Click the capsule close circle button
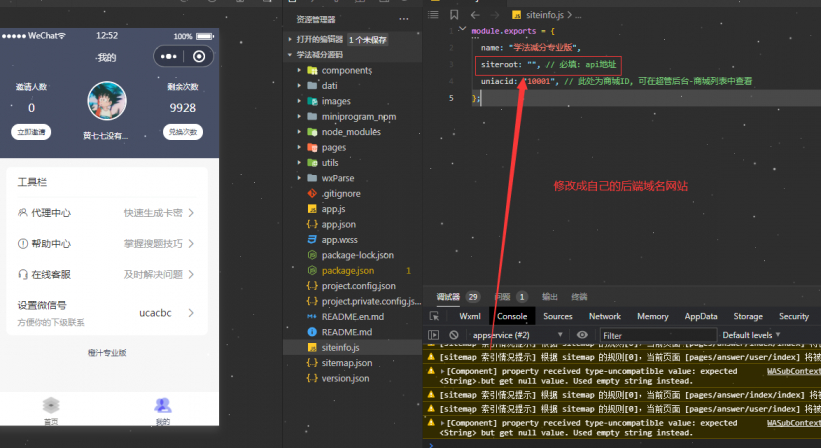This screenshot has height=448, width=821. click(x=200, y=57)
